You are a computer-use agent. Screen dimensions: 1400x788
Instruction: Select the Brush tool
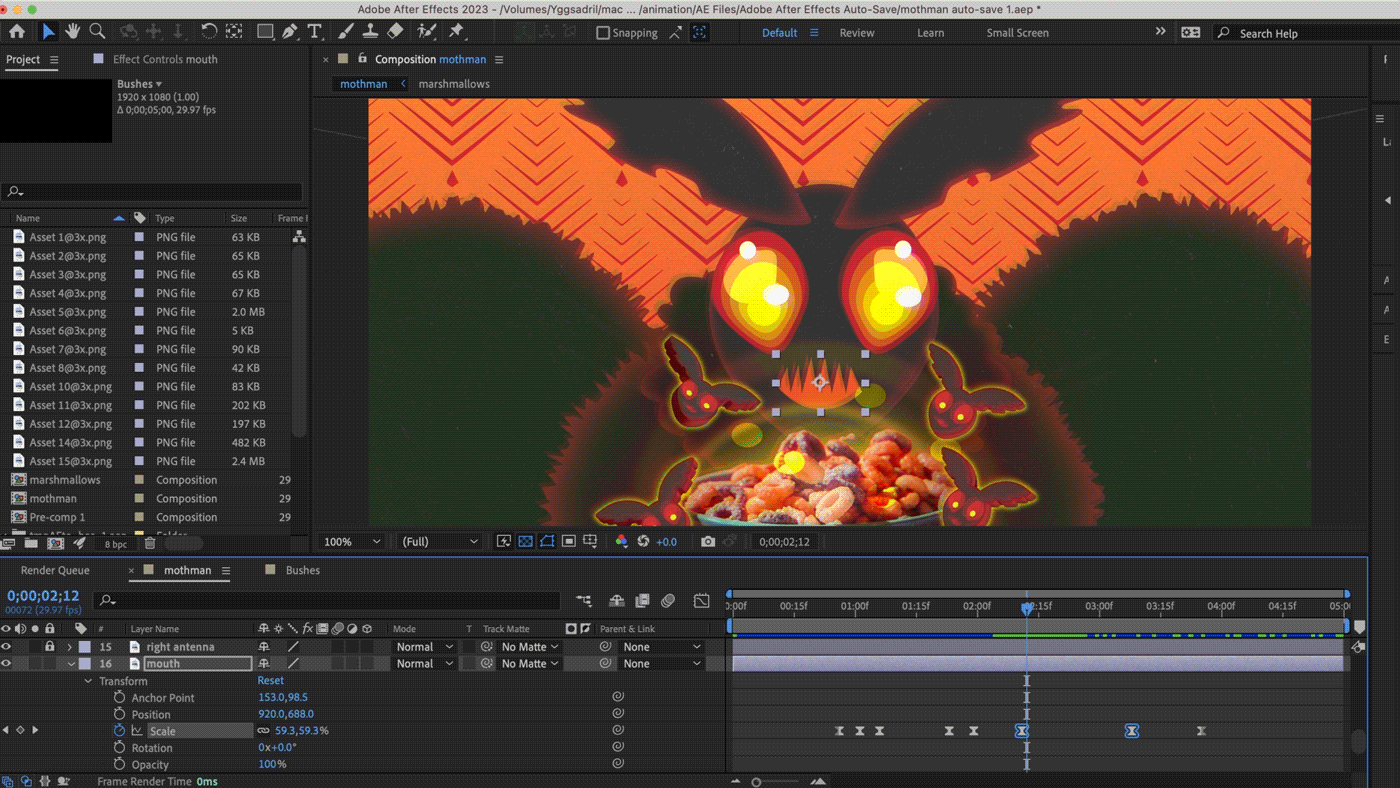pos(345,32)
